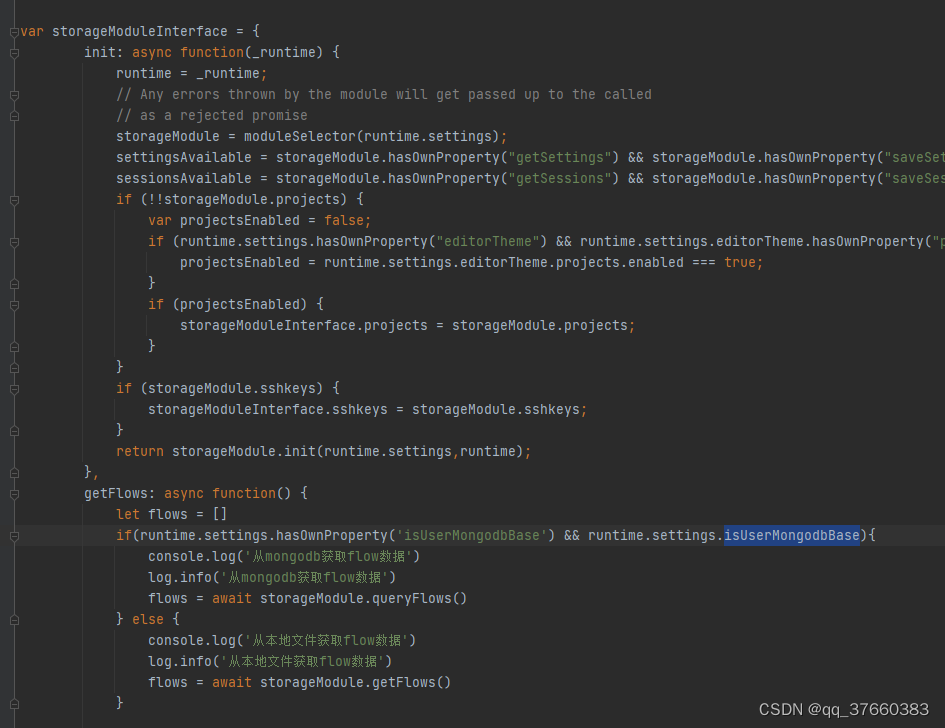The image size is (945, 728).
Task: Collapse the storageModuleInterface declaration fold marker
Action: pos(12,31)
